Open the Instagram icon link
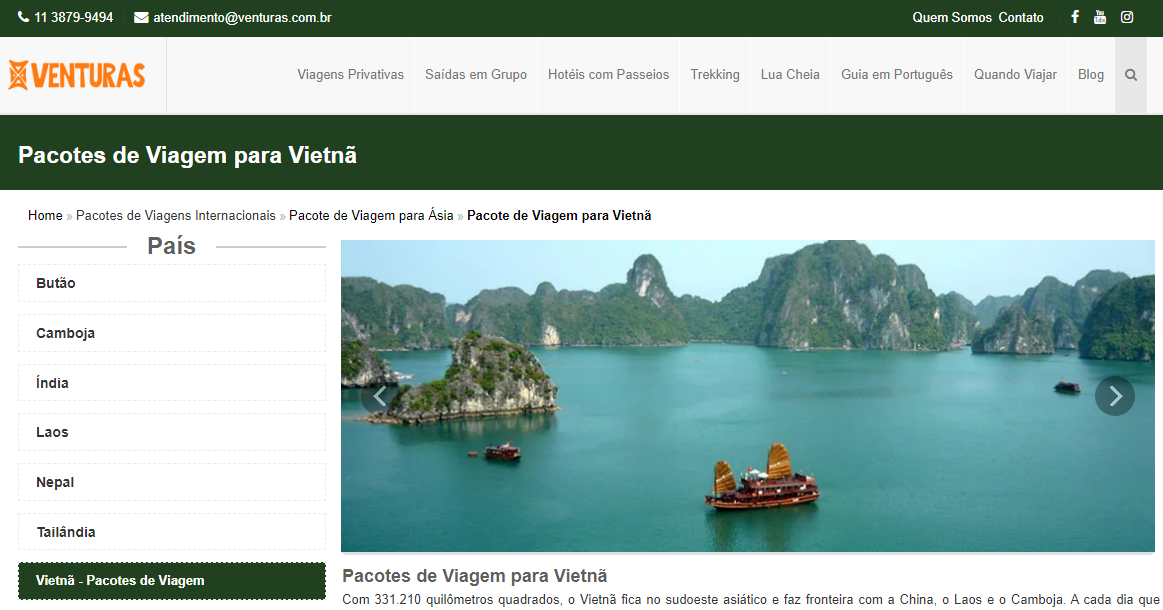Screen dimensions: 1163x610 [1127, 17]
